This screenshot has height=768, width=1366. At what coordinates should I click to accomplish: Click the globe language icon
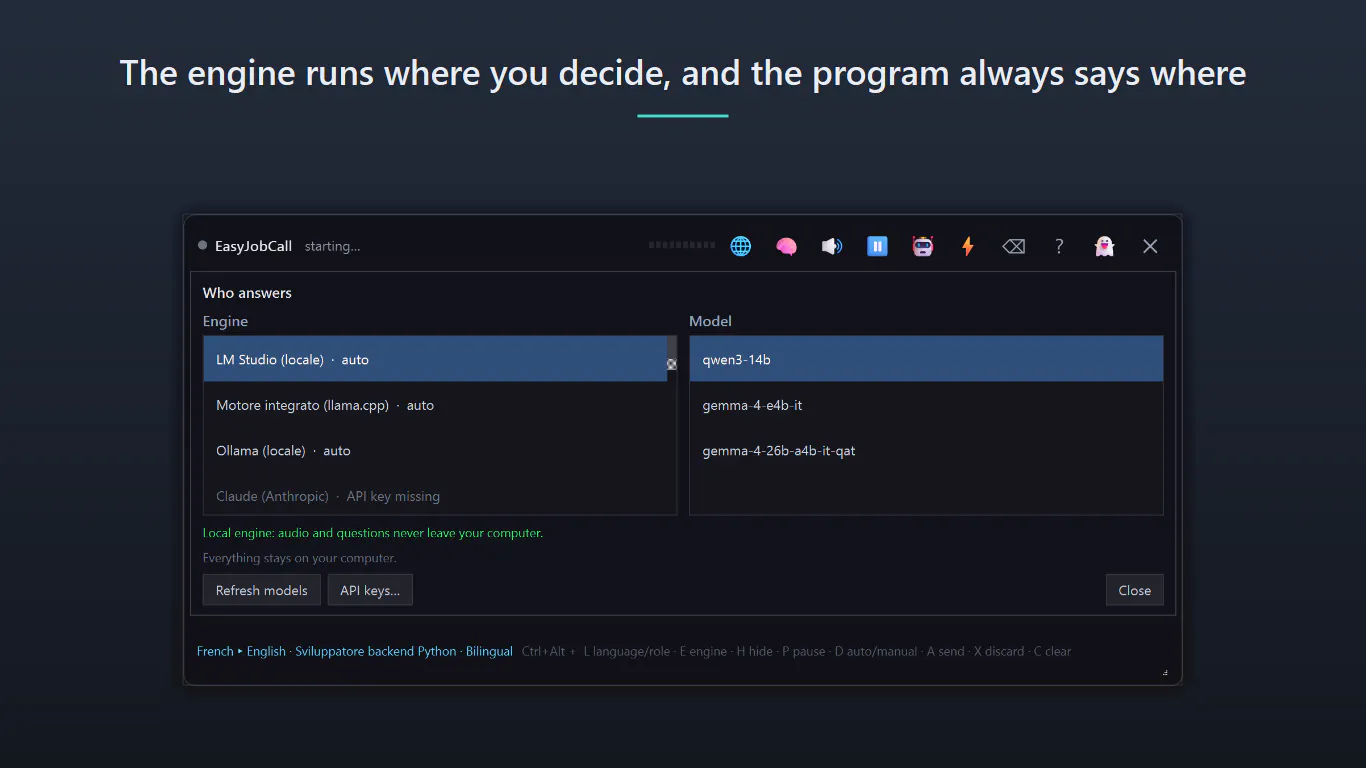[x=741, y=246]
